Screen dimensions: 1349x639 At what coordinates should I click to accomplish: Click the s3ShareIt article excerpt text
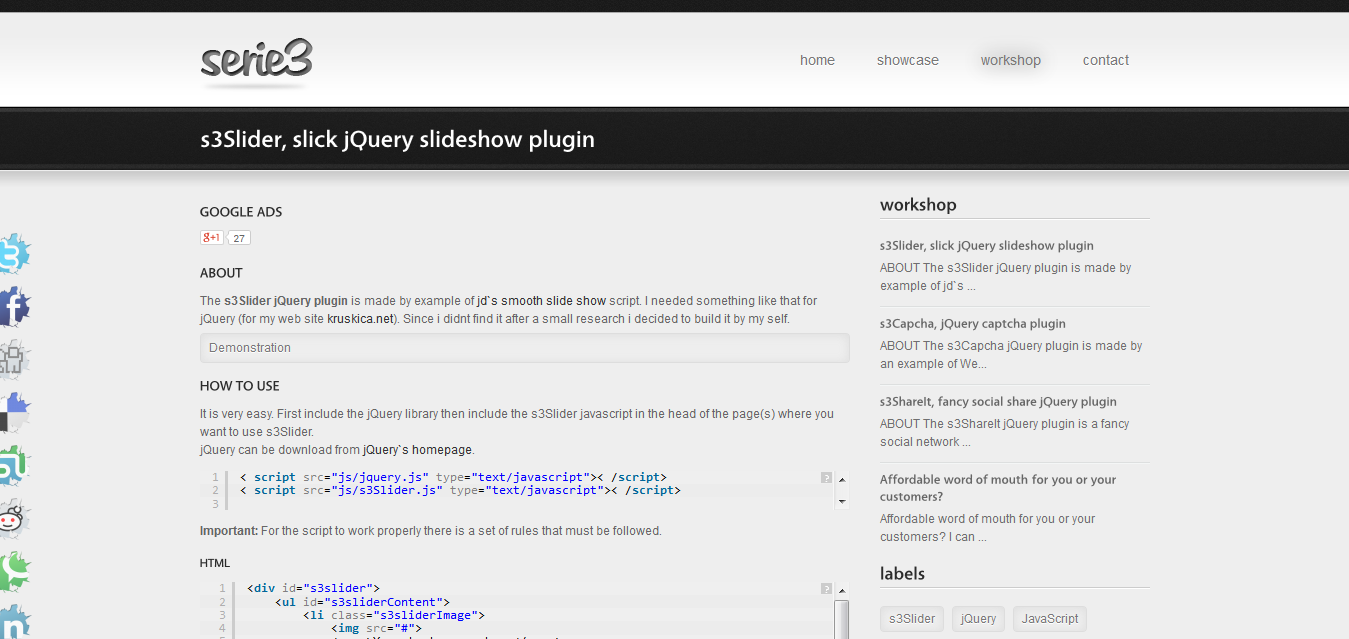click(x=1005, y=433)
